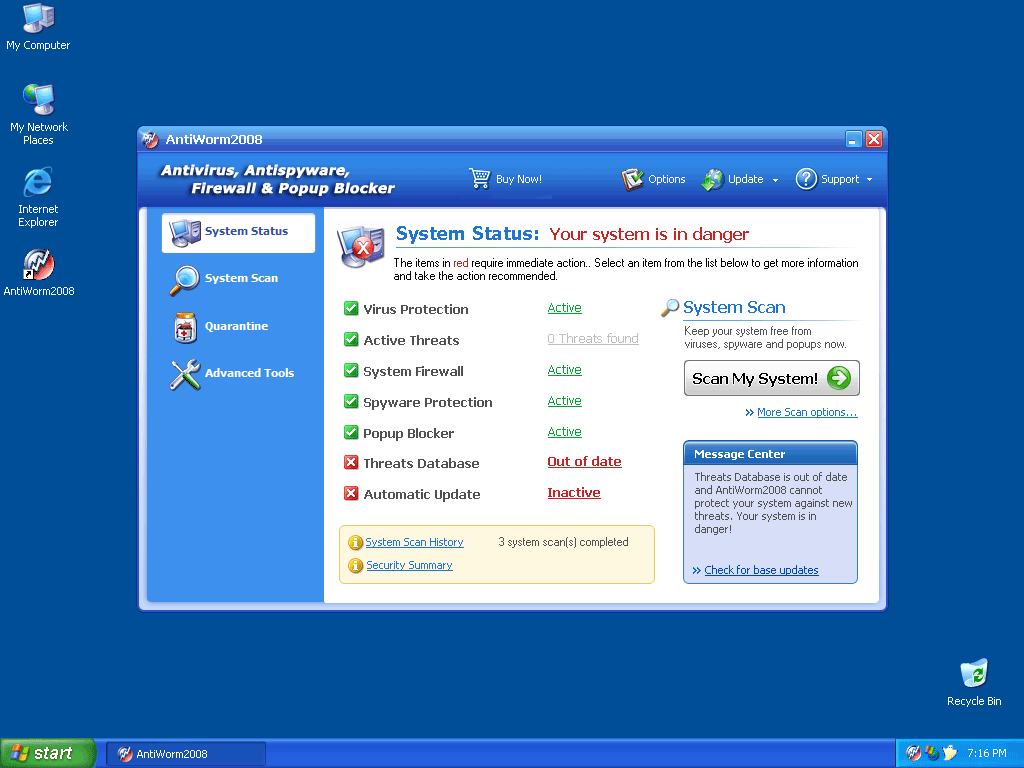Screen dimensions: 1024x768
Task: Click the green checkmark beside Virus Protection
Action: click(351, 309)
